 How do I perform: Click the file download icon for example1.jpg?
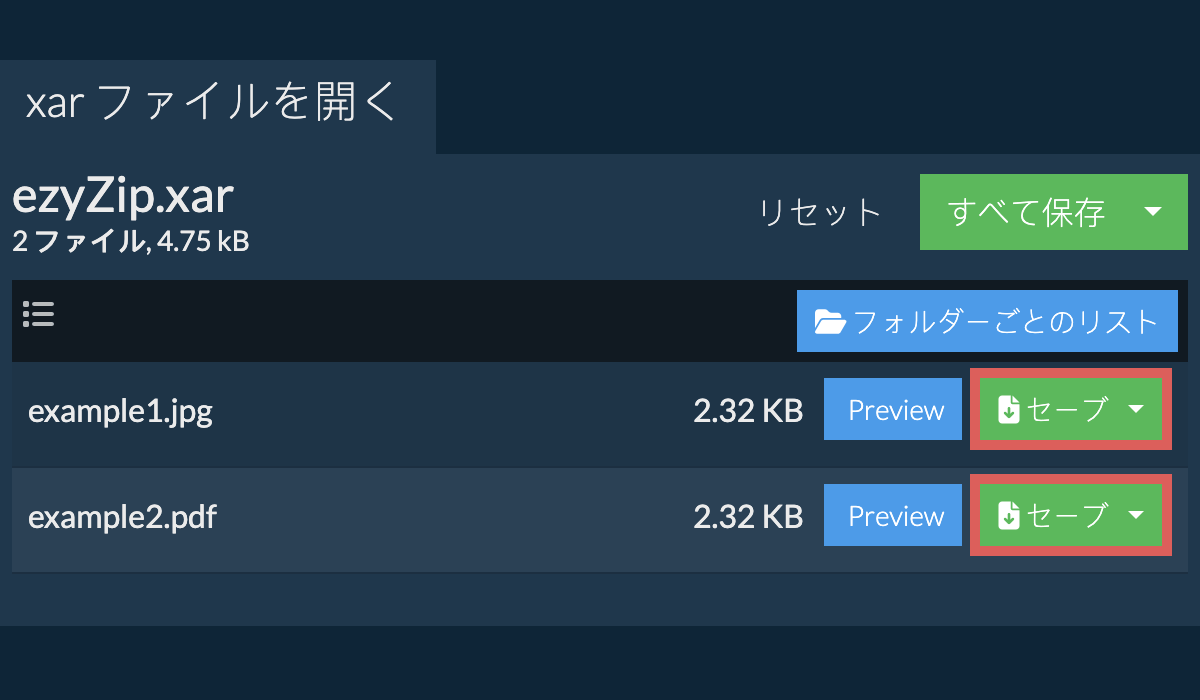click(1009, 410)
